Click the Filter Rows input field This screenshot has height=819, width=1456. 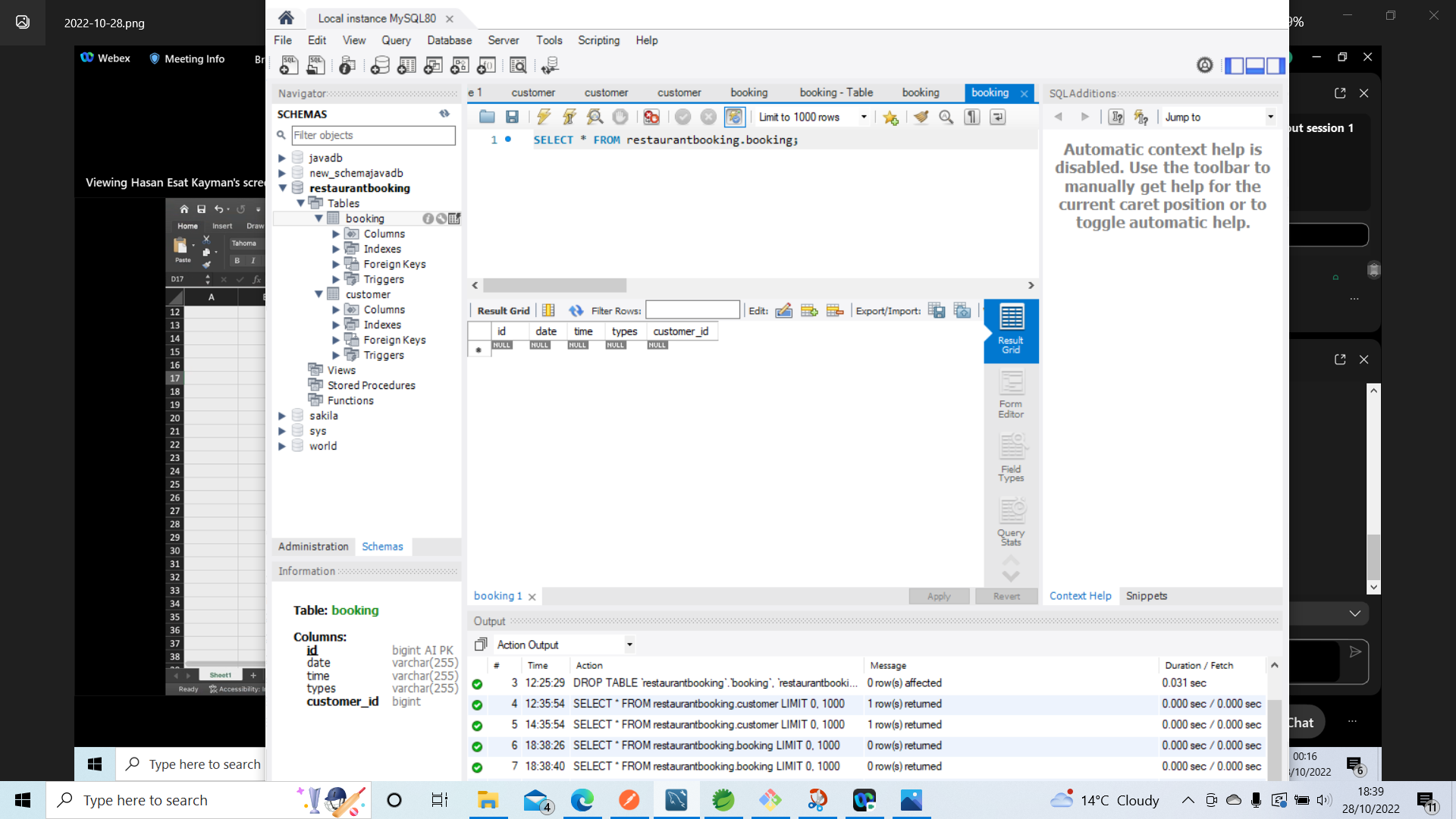692,310
